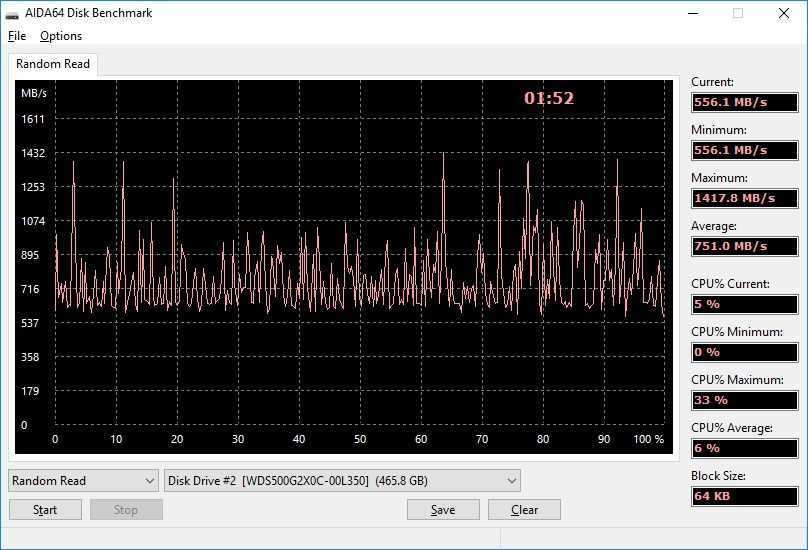Open the Disk Drive #2 selection dropdown
The height and width of the screenshot is (550, 808).
(342, 481)
